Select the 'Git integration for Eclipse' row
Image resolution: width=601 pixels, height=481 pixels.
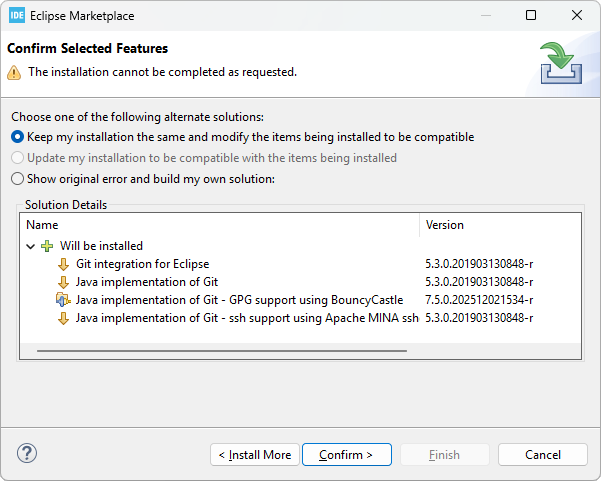pos(143,264)
